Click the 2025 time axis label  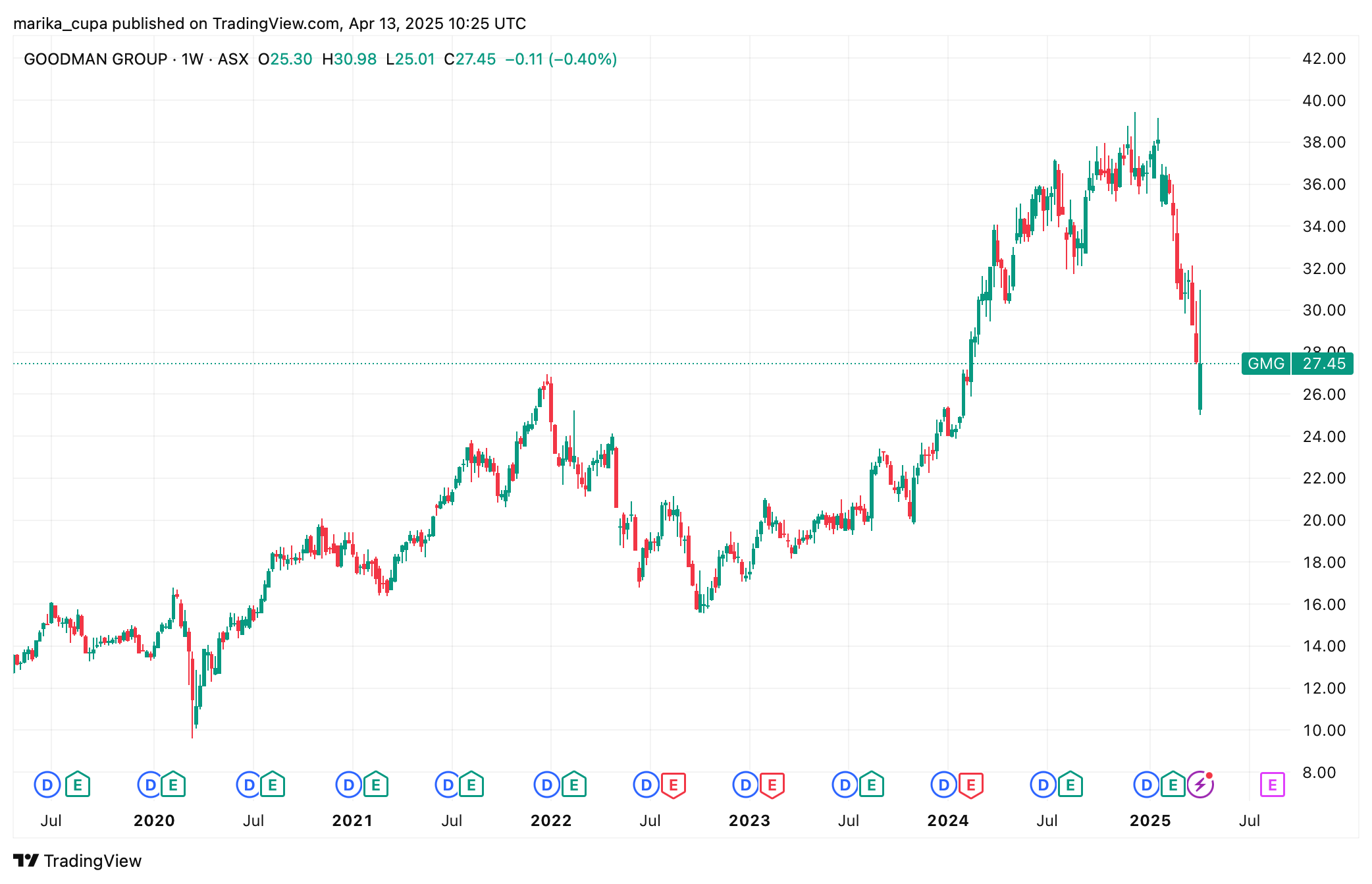[x=1150, y=821]
